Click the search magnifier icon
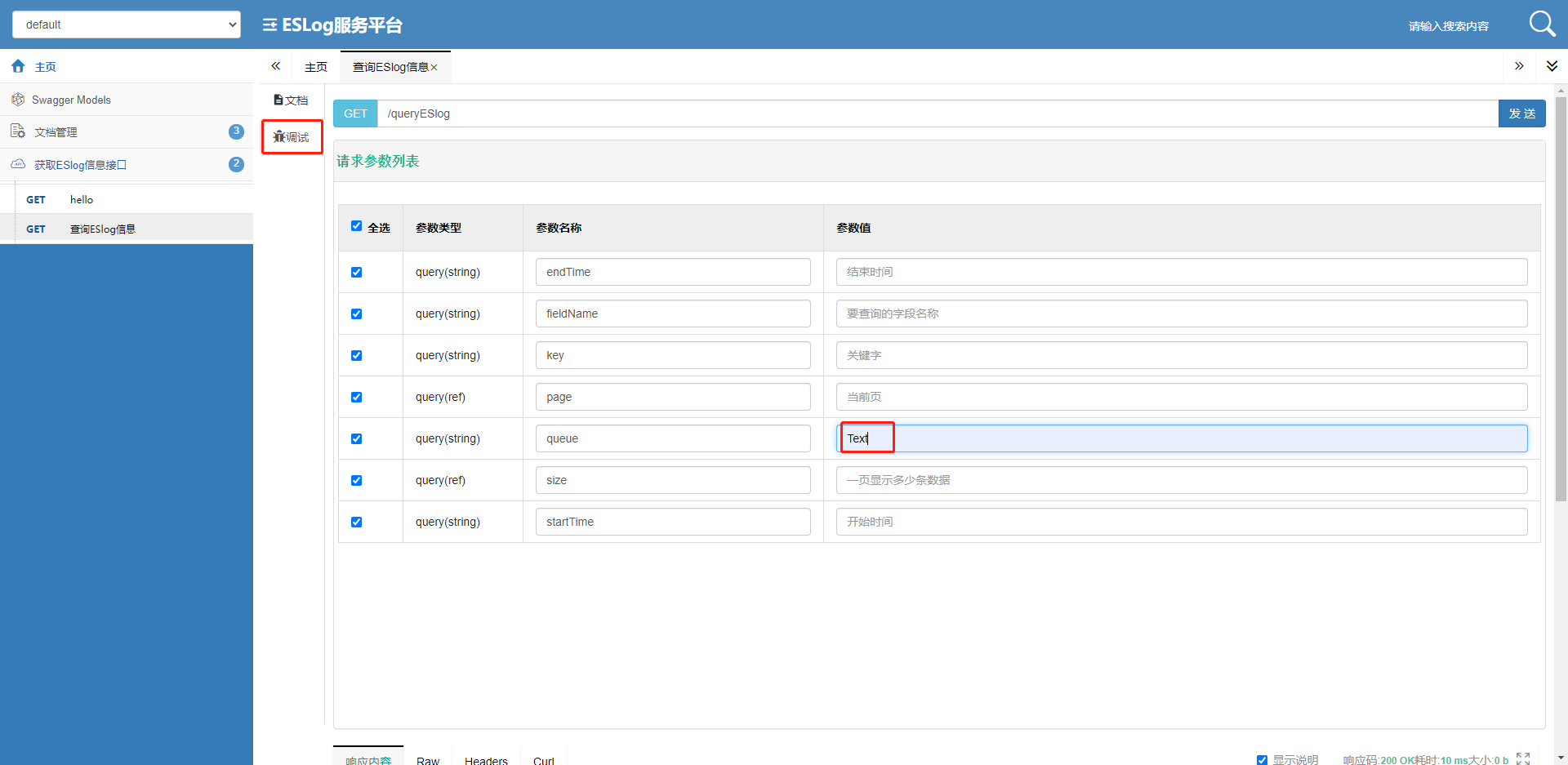The image size is (1568, 765). pyautogui.click(x=1542, y=24)
